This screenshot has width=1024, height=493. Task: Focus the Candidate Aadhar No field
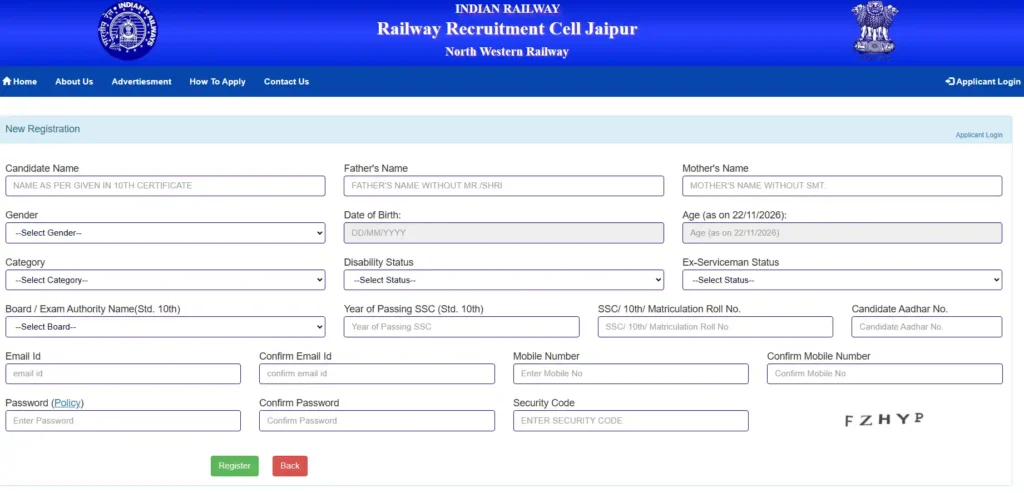[x=927, y=327]
